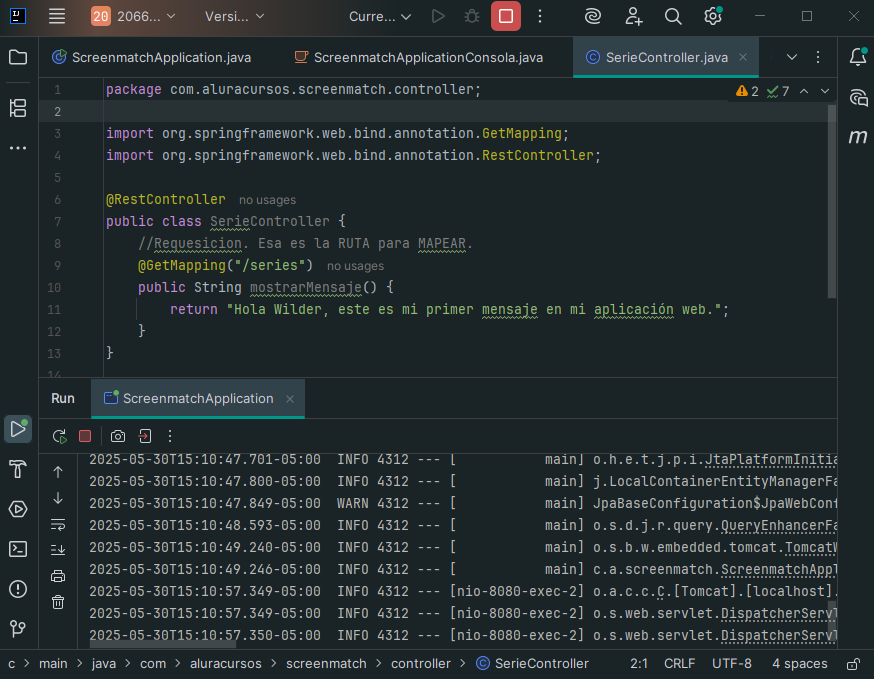The height and width of the screenshot is (679, 874).
Task: Open Notifications bell icon
Action: (858, 57)
